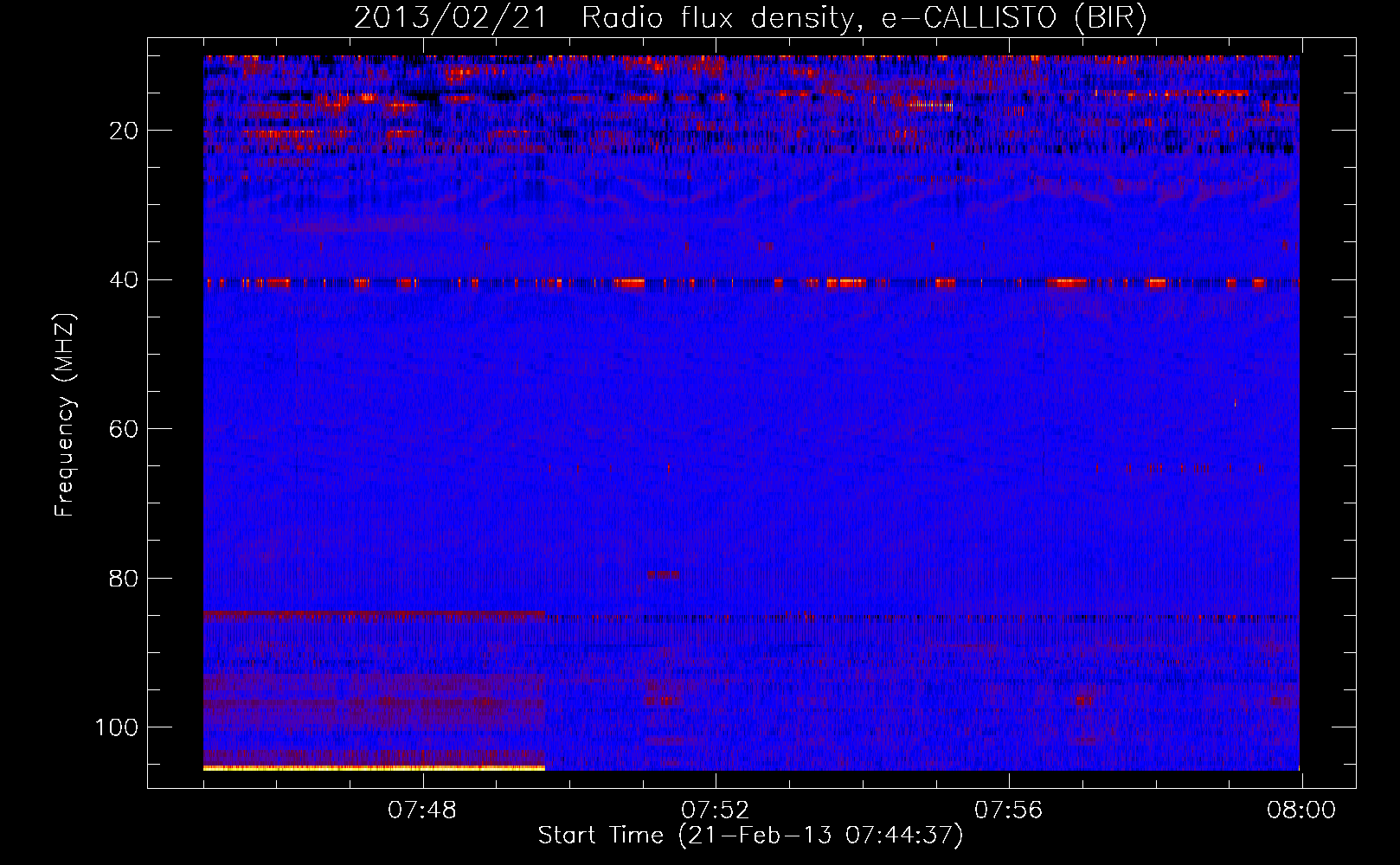1400x865 pixels.
Task: Click the 08:00 time label
Action: (x=1301, y=811)
